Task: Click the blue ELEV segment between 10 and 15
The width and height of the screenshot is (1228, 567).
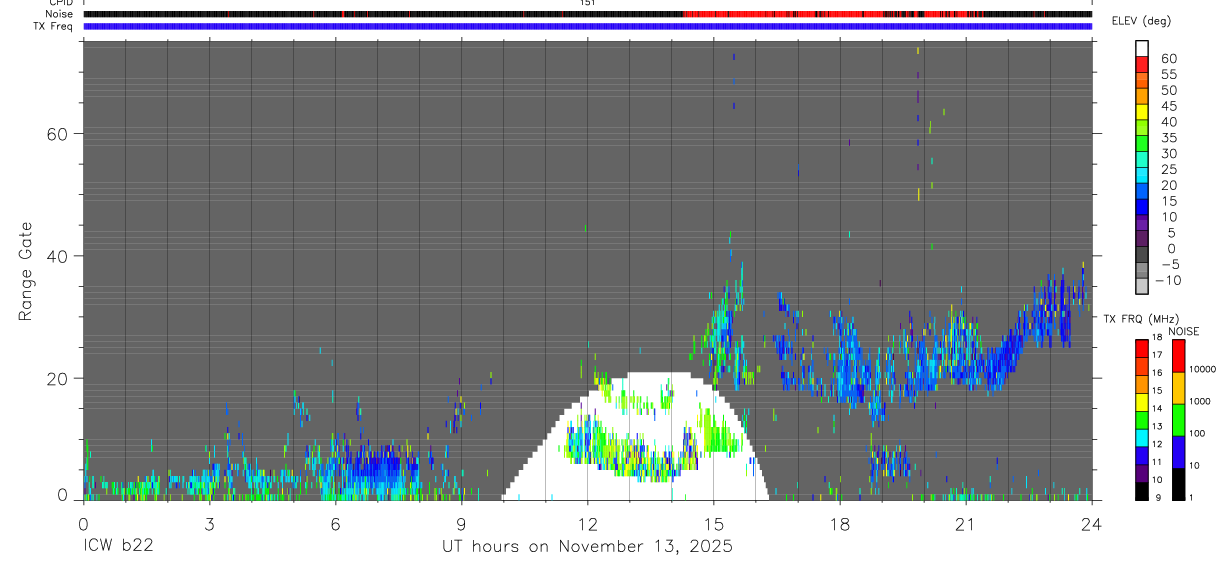Action: click(1142, 207)
